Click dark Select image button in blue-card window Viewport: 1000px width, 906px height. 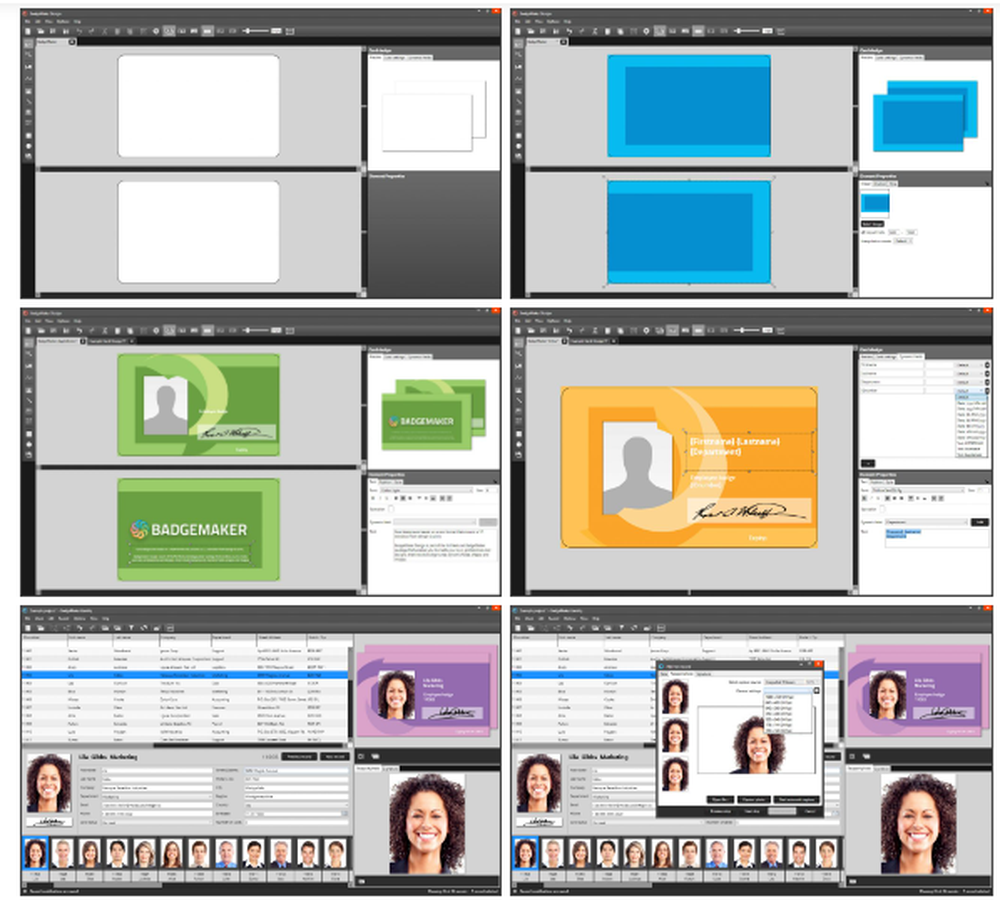pos(872,224)
